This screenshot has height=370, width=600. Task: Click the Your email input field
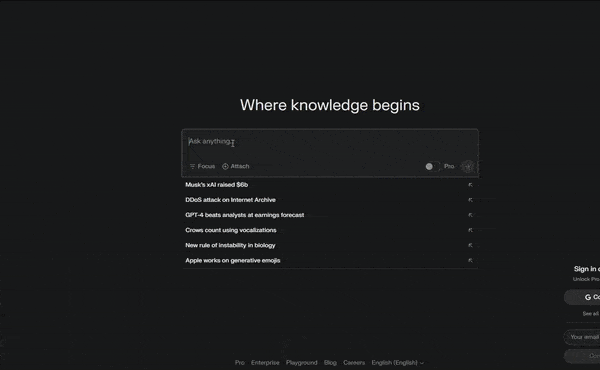tap(582, 337)
